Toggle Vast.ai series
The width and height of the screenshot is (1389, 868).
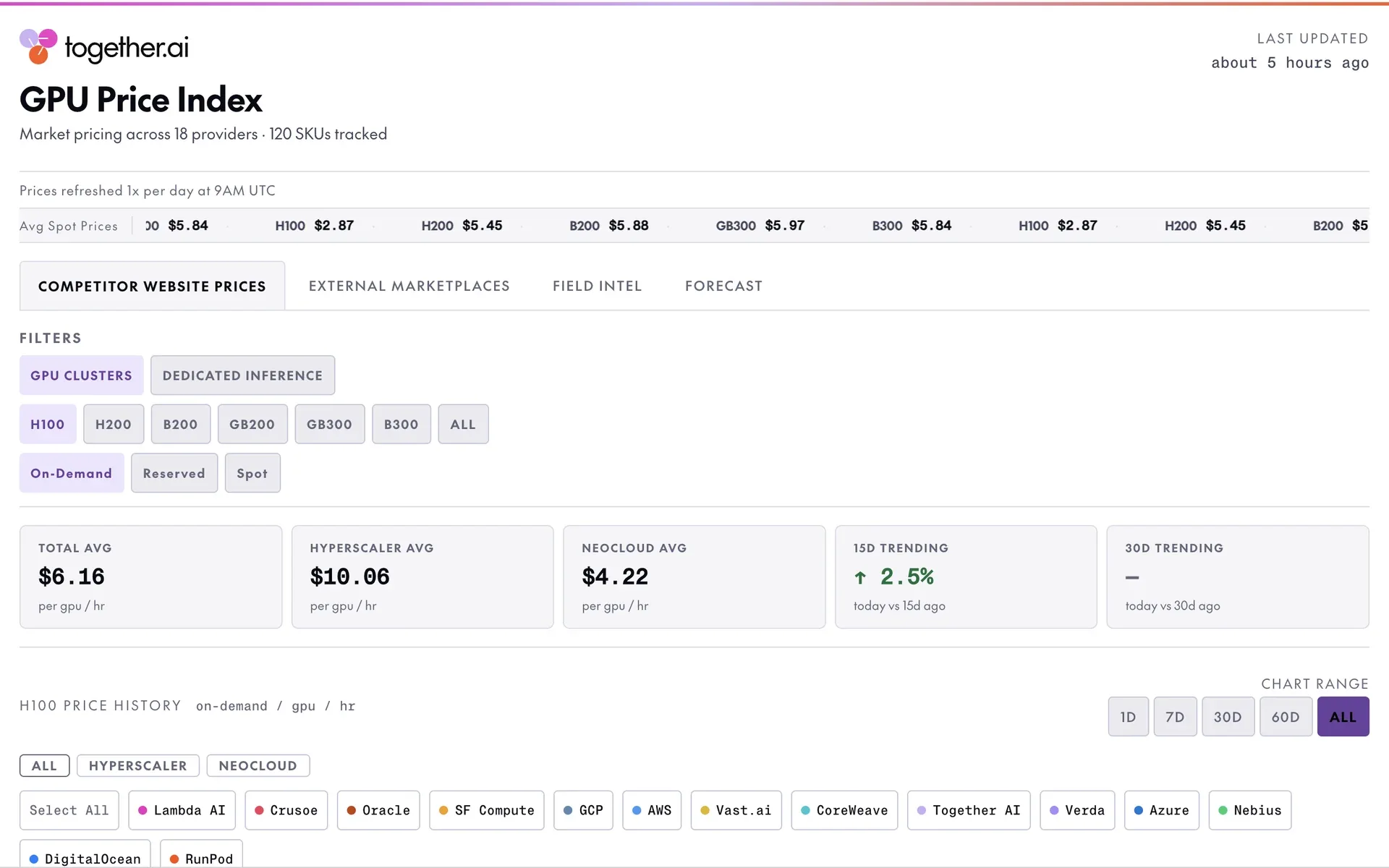(736, 810)
